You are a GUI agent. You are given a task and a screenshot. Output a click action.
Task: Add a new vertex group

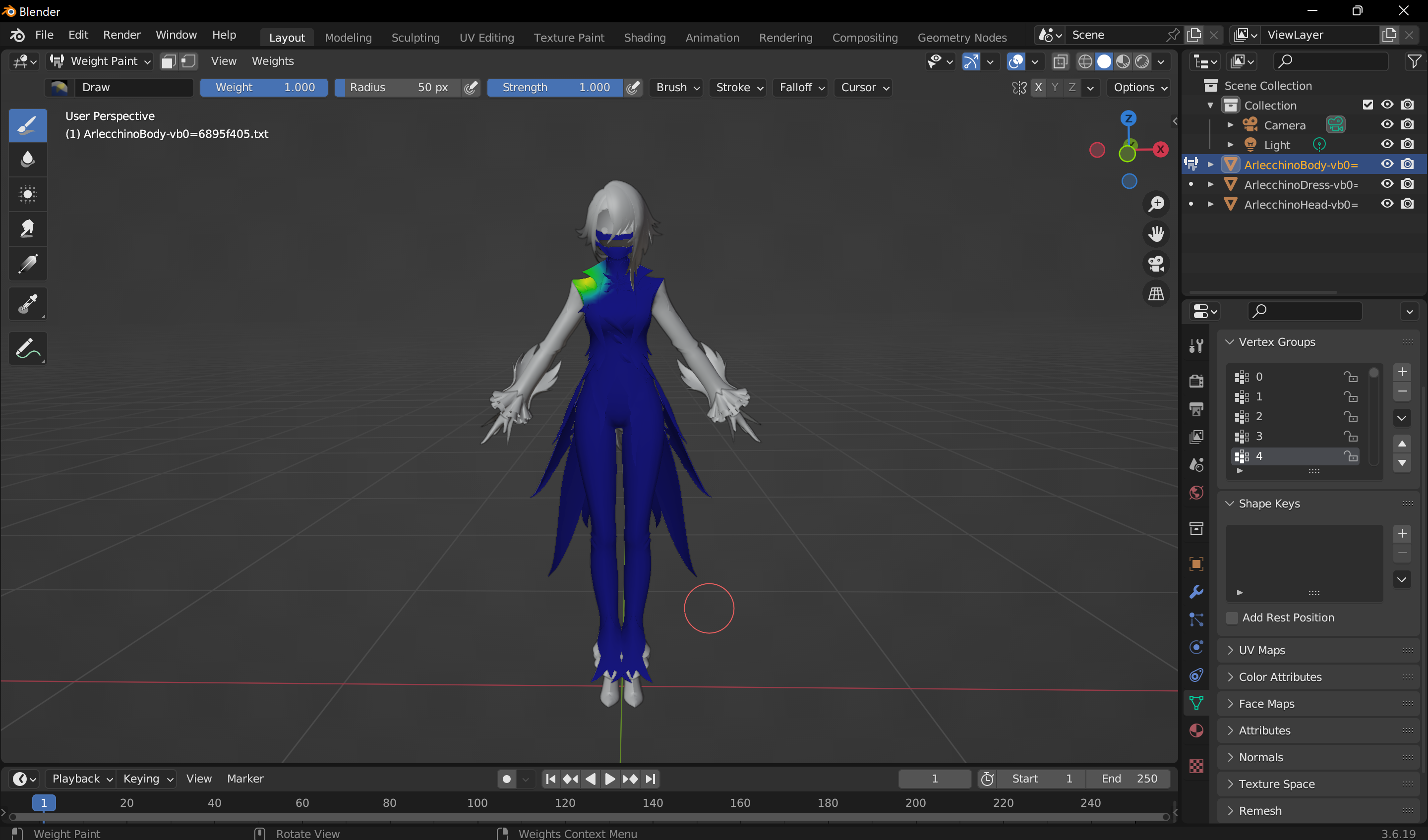pos(1402,372)
